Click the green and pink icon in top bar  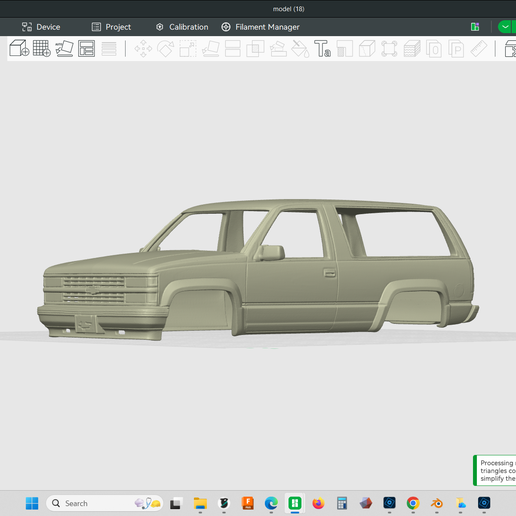(x=475, y=27)
